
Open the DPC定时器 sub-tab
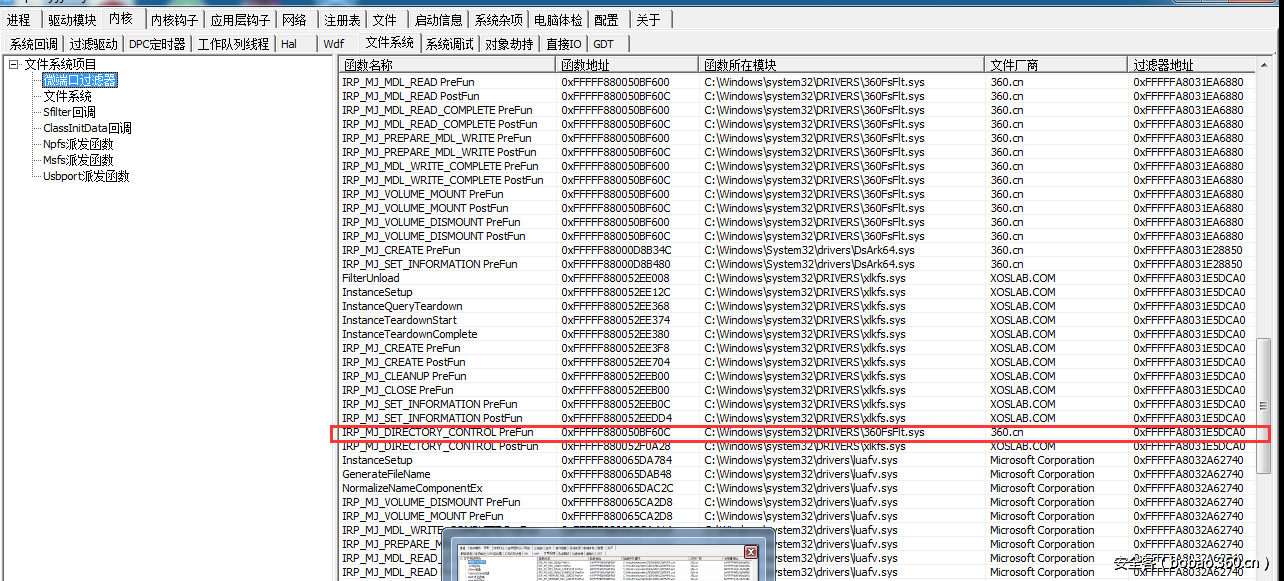click(x=157, y=44)
